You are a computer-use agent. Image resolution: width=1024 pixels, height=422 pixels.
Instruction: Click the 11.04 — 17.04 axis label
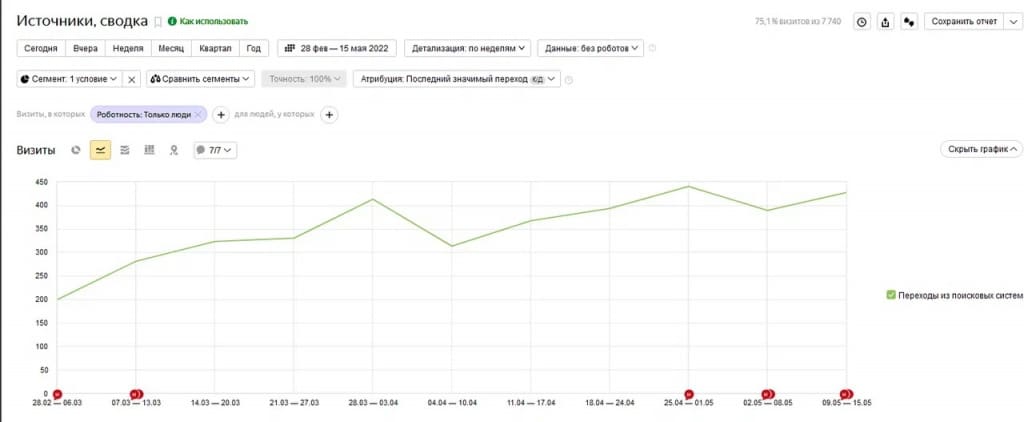tap(531, 403)
